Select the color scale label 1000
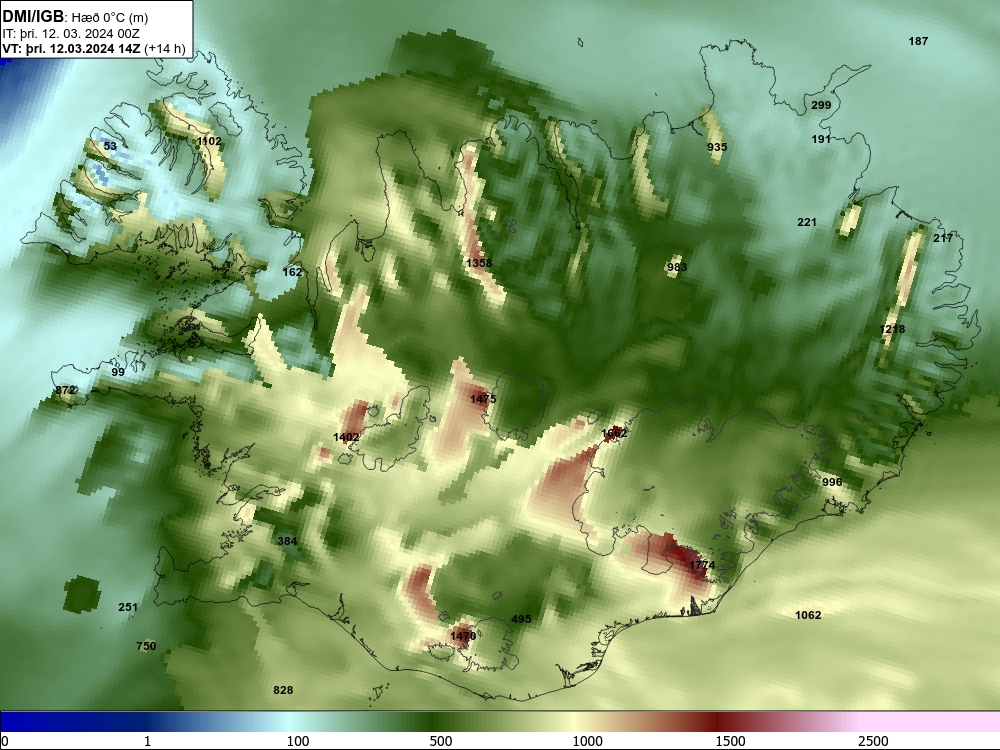The image size is (1000, 750). click(x=587, y=741)
